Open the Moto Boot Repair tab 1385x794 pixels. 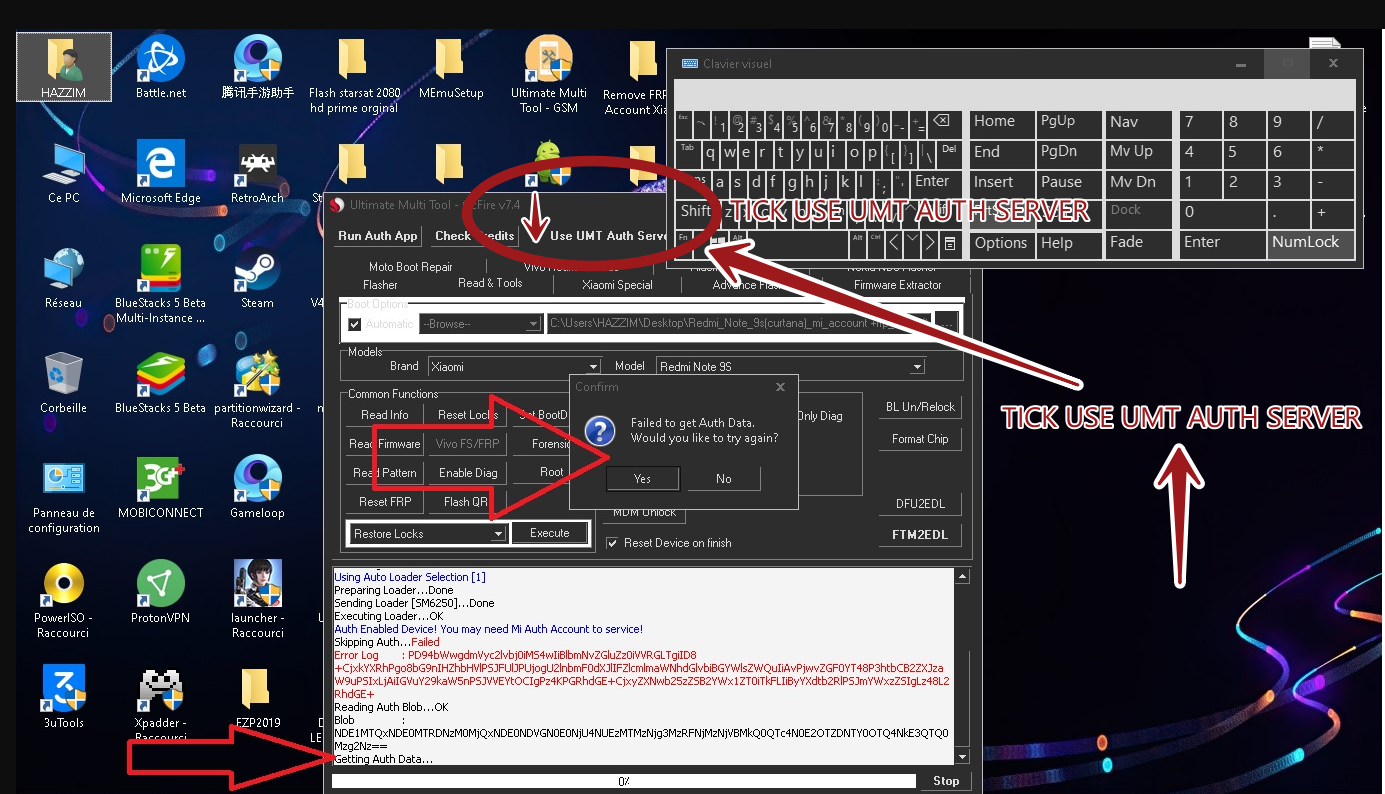tap(410, 267)
